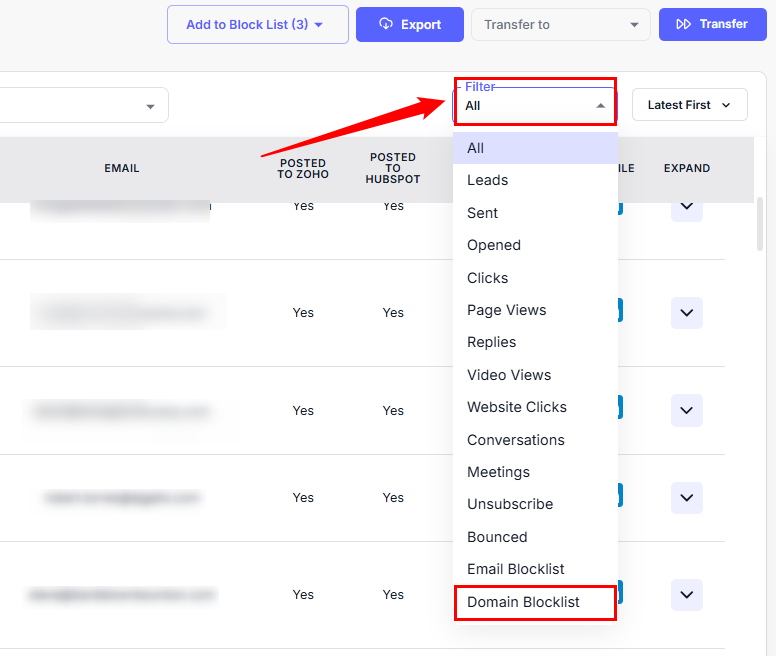The width and height of the screenshot is (776, 656).
Task: Expand the fifth row chevron
Action: coord(686,595)
